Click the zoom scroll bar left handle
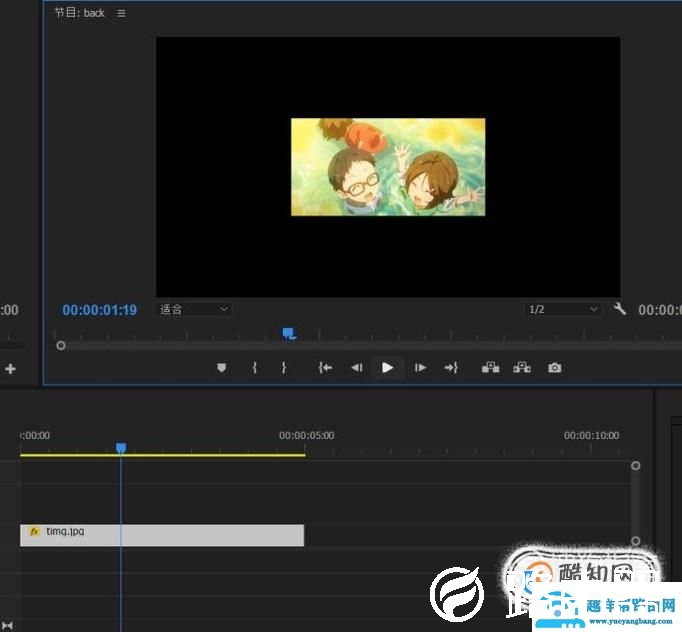 coord(61,345)
